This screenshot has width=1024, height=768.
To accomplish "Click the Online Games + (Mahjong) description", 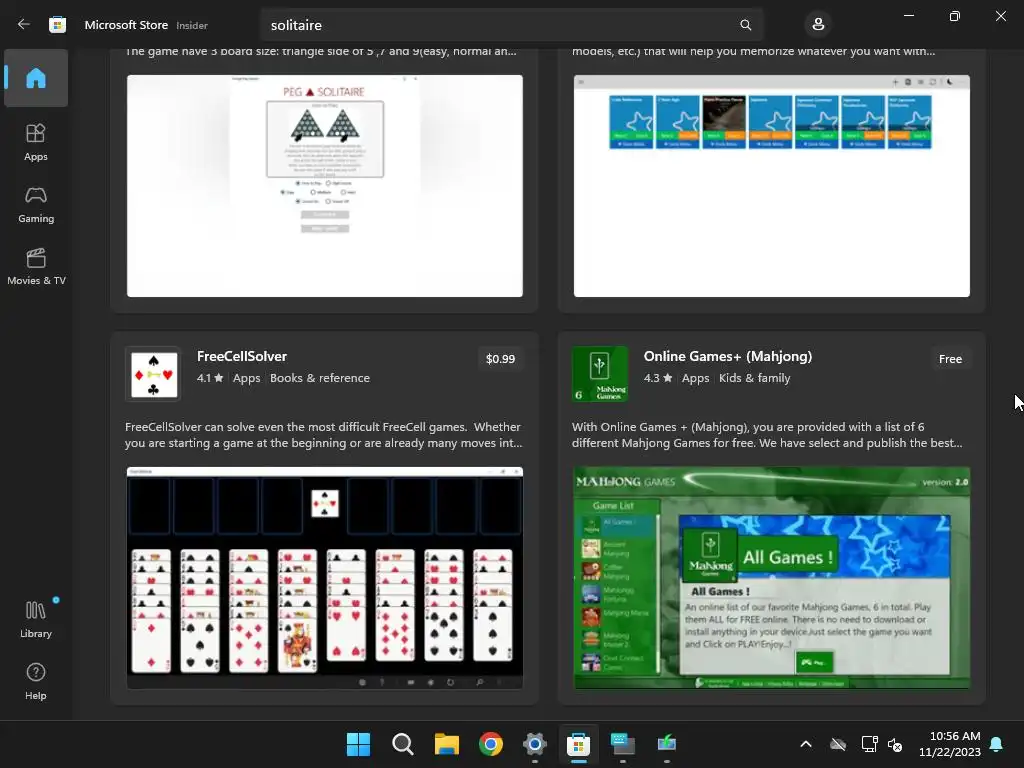I will pyautogui.click(x=767, y=435).
